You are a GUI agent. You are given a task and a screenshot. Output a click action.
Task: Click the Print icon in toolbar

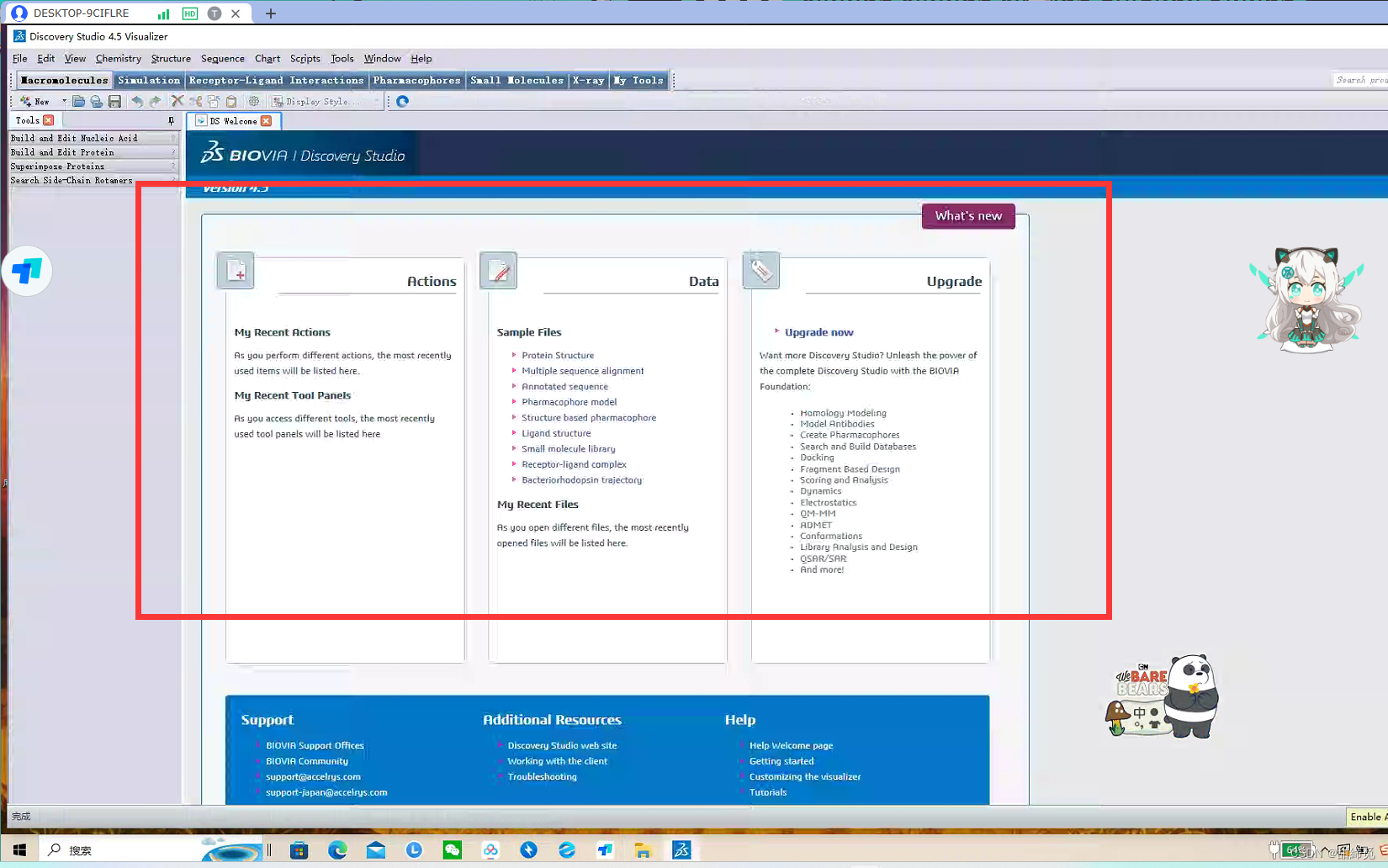pos(97,102)
